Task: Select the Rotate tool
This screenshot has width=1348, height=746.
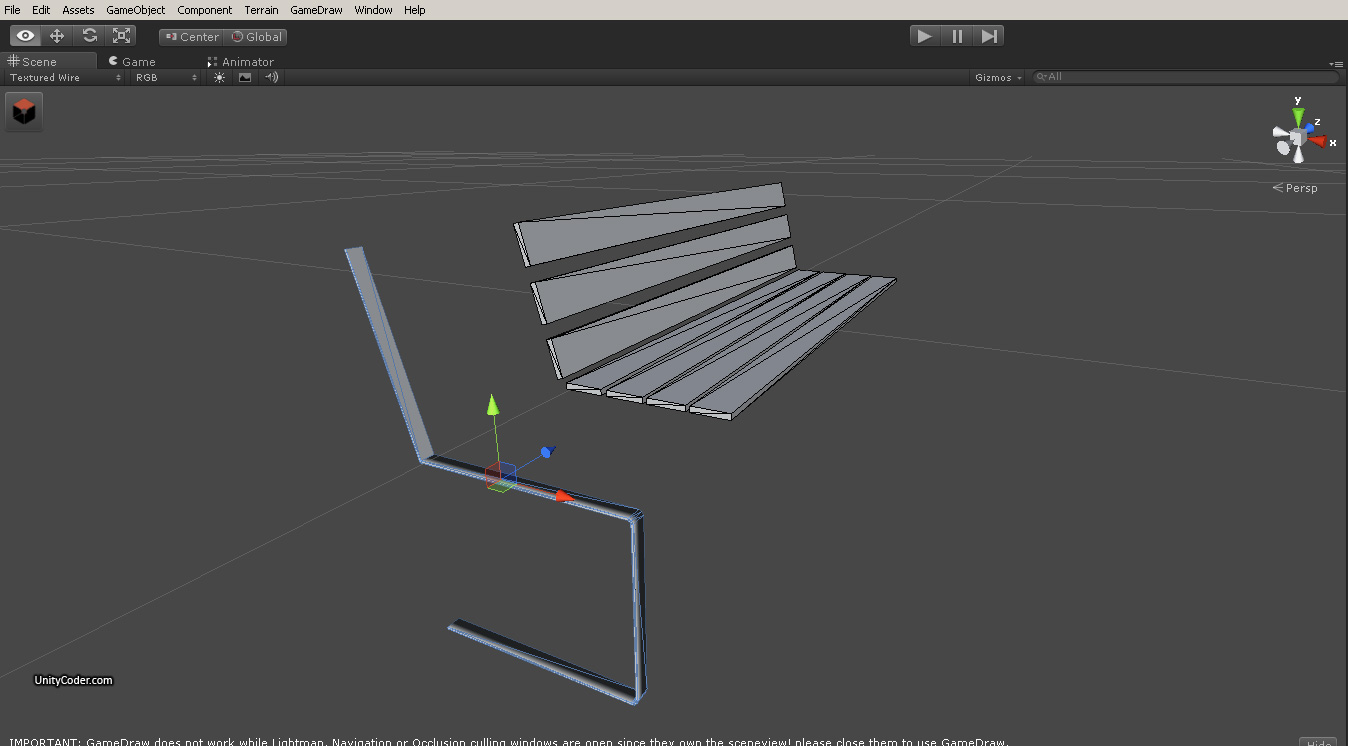Action: pyautogui.click(x=89, y=35)
